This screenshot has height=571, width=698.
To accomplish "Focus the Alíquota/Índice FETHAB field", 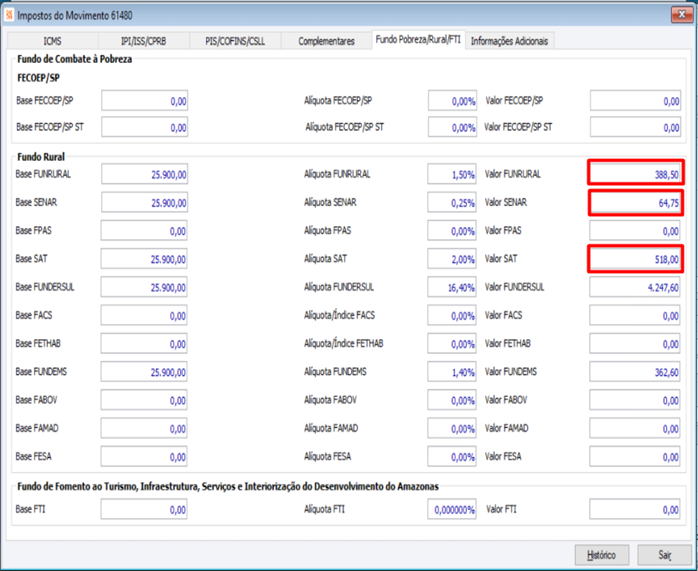I will pos(452,343).
